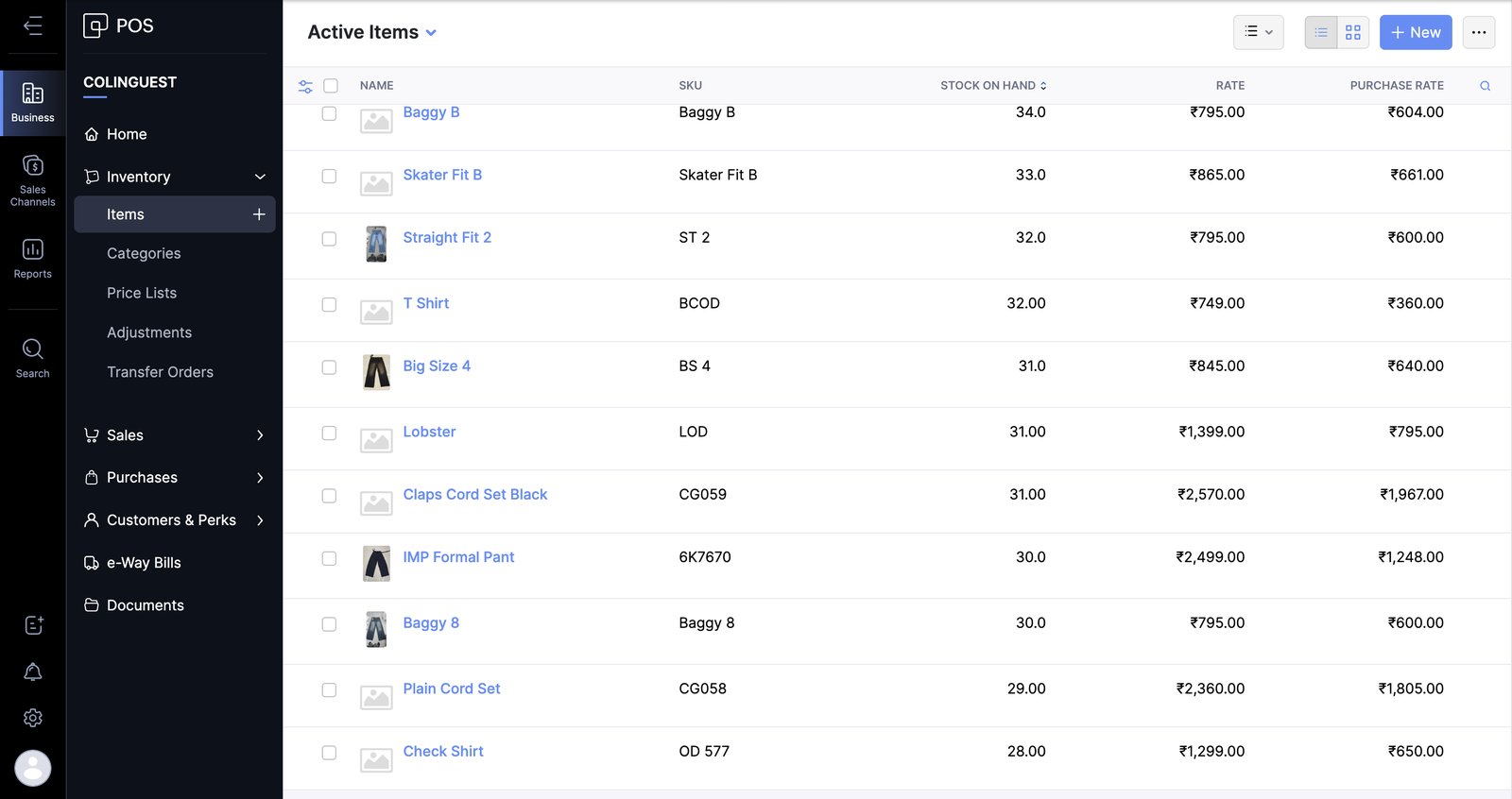1512x799 pixels.
Task: Open the Business module icon
Action: point(33,103)
